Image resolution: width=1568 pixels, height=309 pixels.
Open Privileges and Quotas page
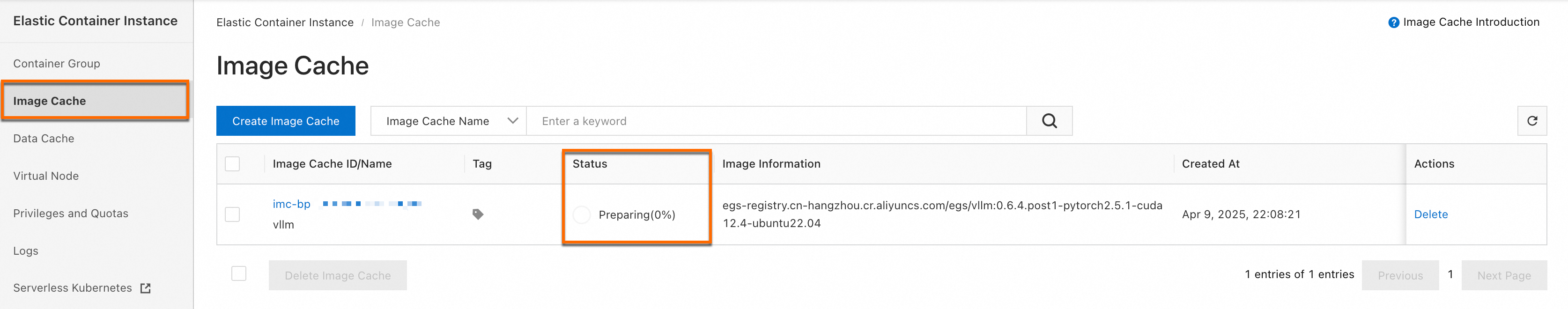tap(71, 213)
